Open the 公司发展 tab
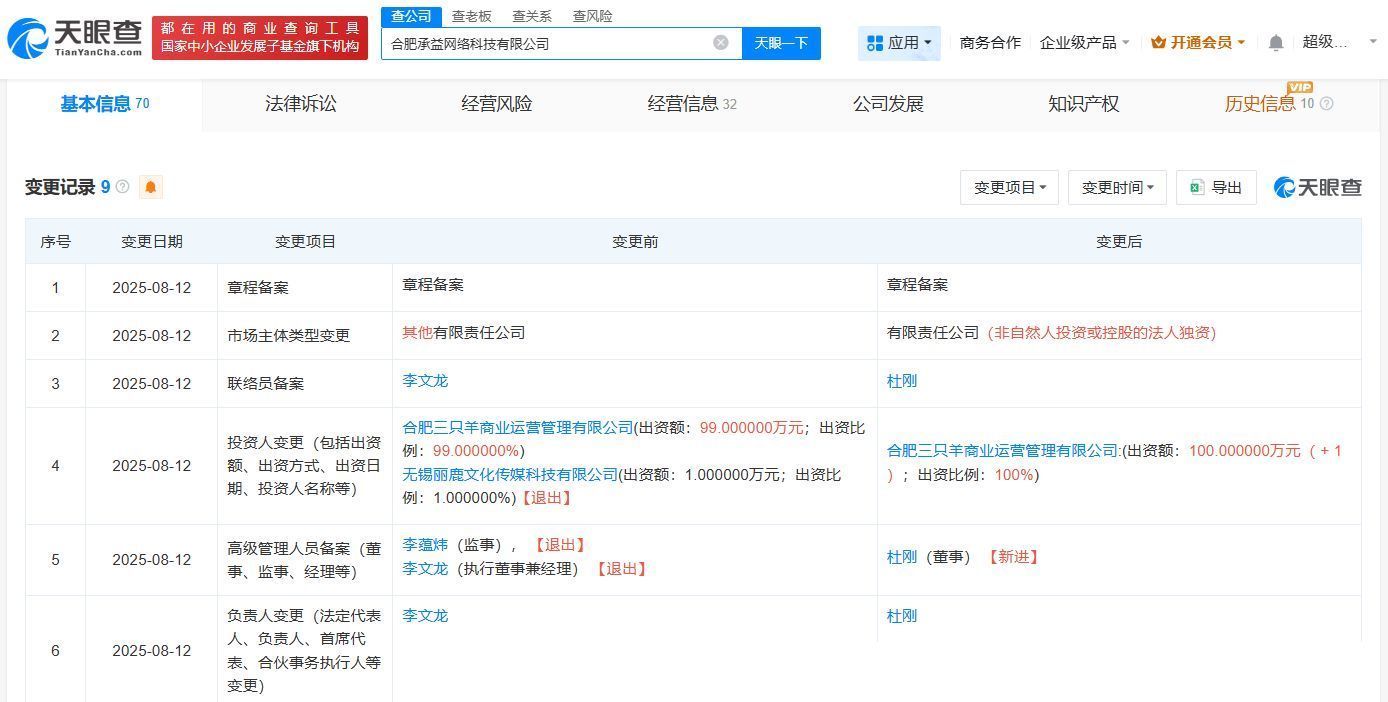The height and width of the screenshot is (702, 1388). (888, 104)
